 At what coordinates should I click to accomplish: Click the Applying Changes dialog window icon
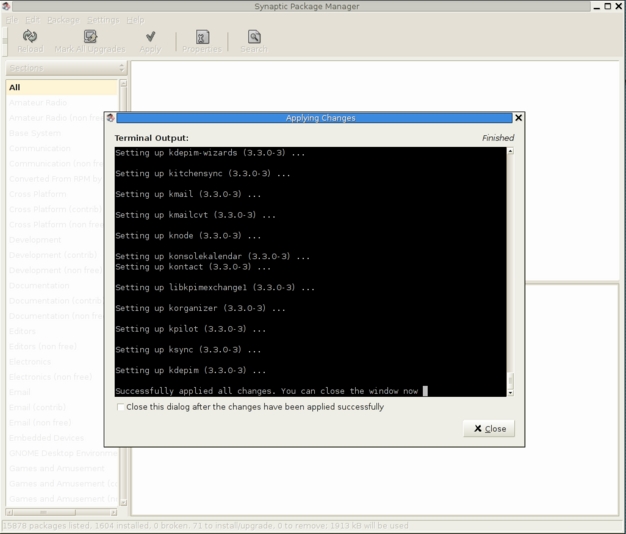click(x=111, y=118)
